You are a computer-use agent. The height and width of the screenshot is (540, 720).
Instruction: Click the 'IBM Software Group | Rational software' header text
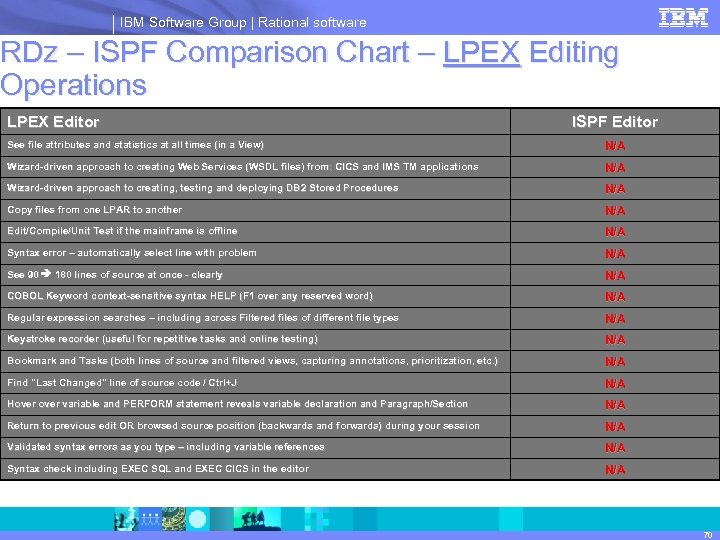[x=242, y=22]
